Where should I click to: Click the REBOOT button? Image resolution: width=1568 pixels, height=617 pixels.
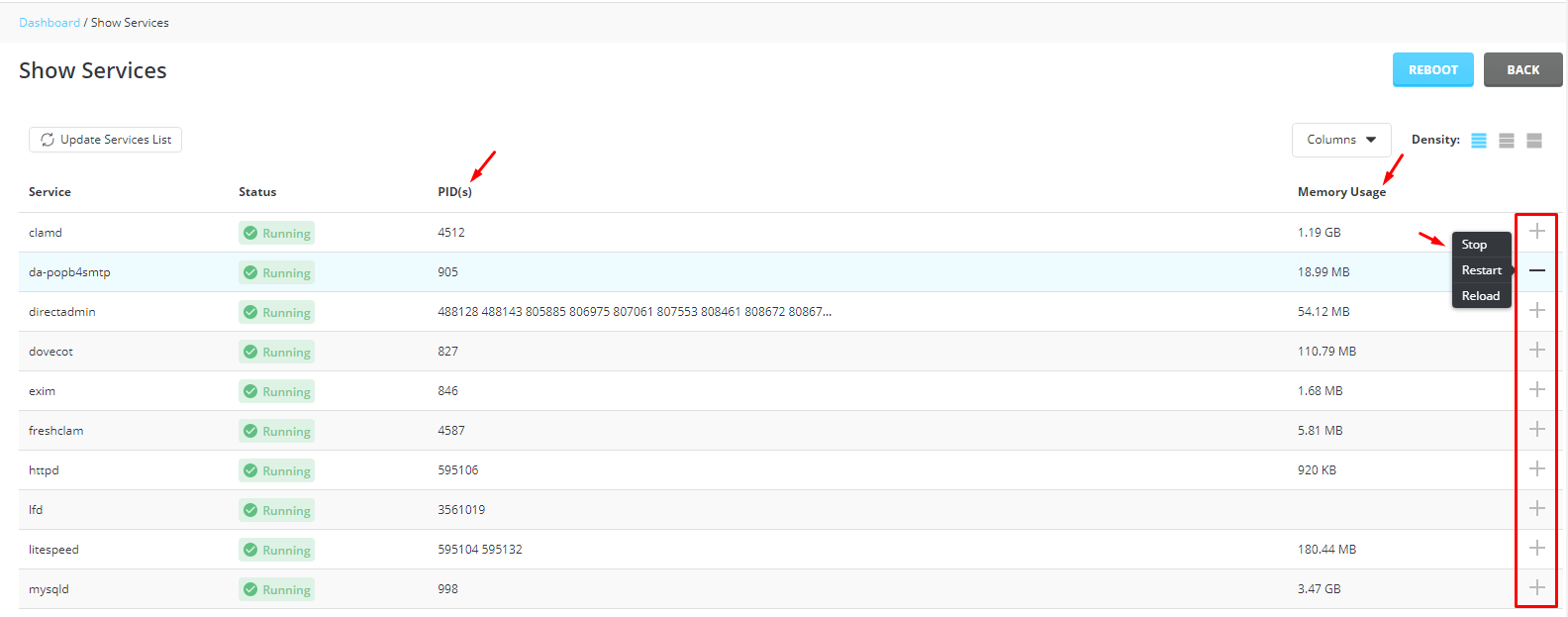(x=1432, y=70)
